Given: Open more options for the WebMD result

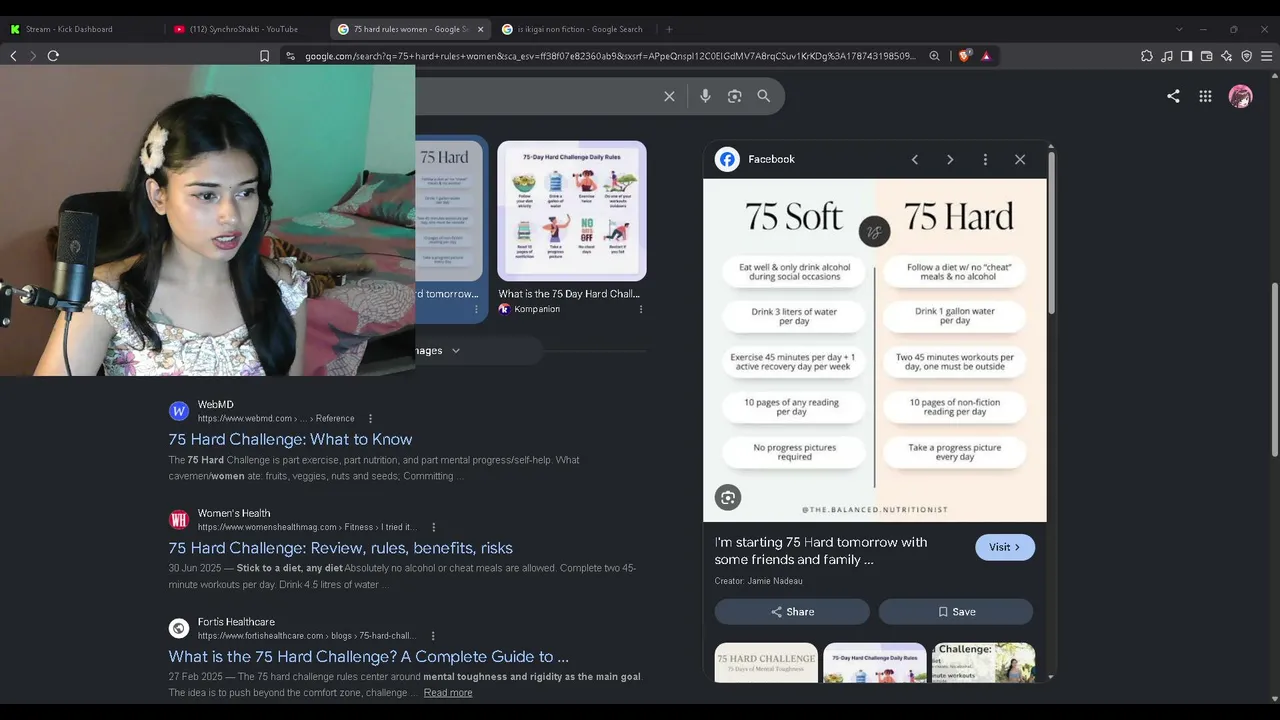Looking at the screenshot, I should pos(370,418).
